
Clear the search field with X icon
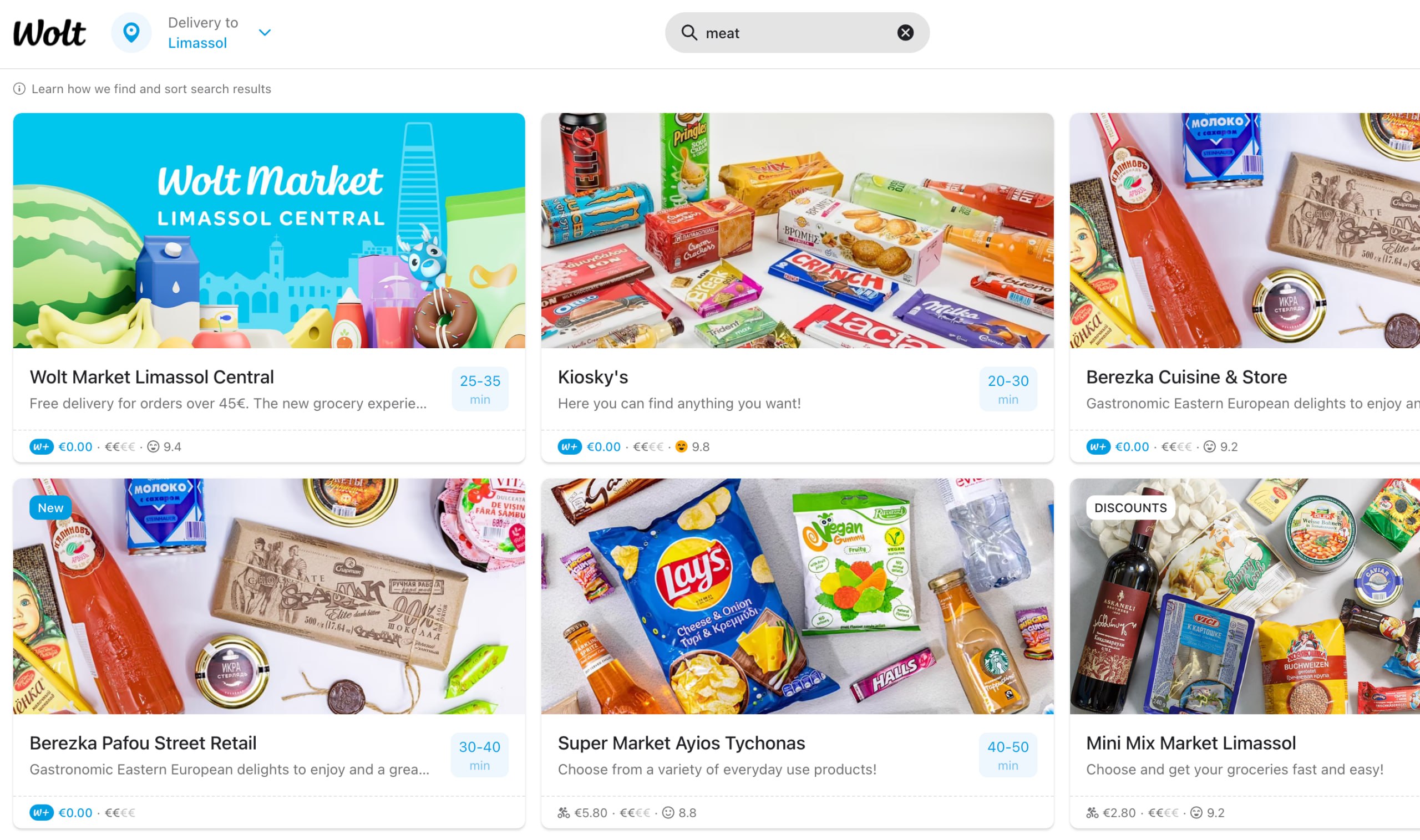[x=905, y=33]
